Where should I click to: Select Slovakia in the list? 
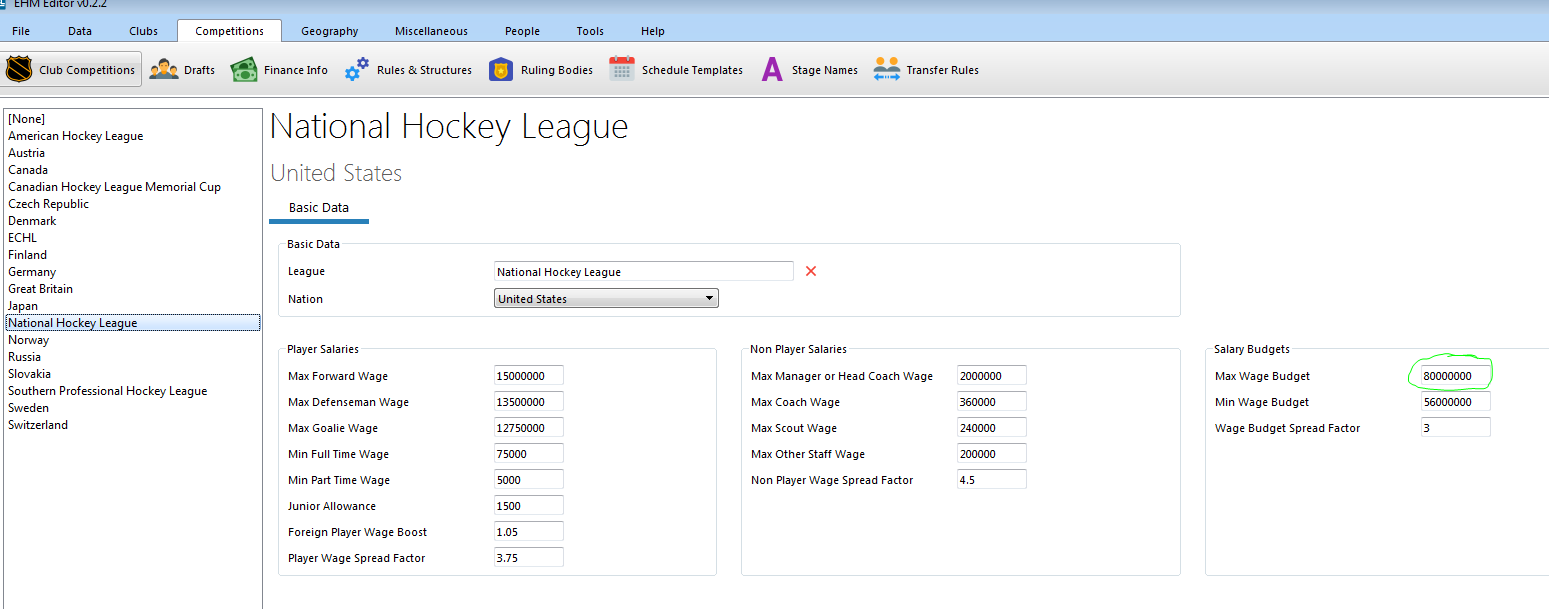pyautogui.click(x=132, y=374)
